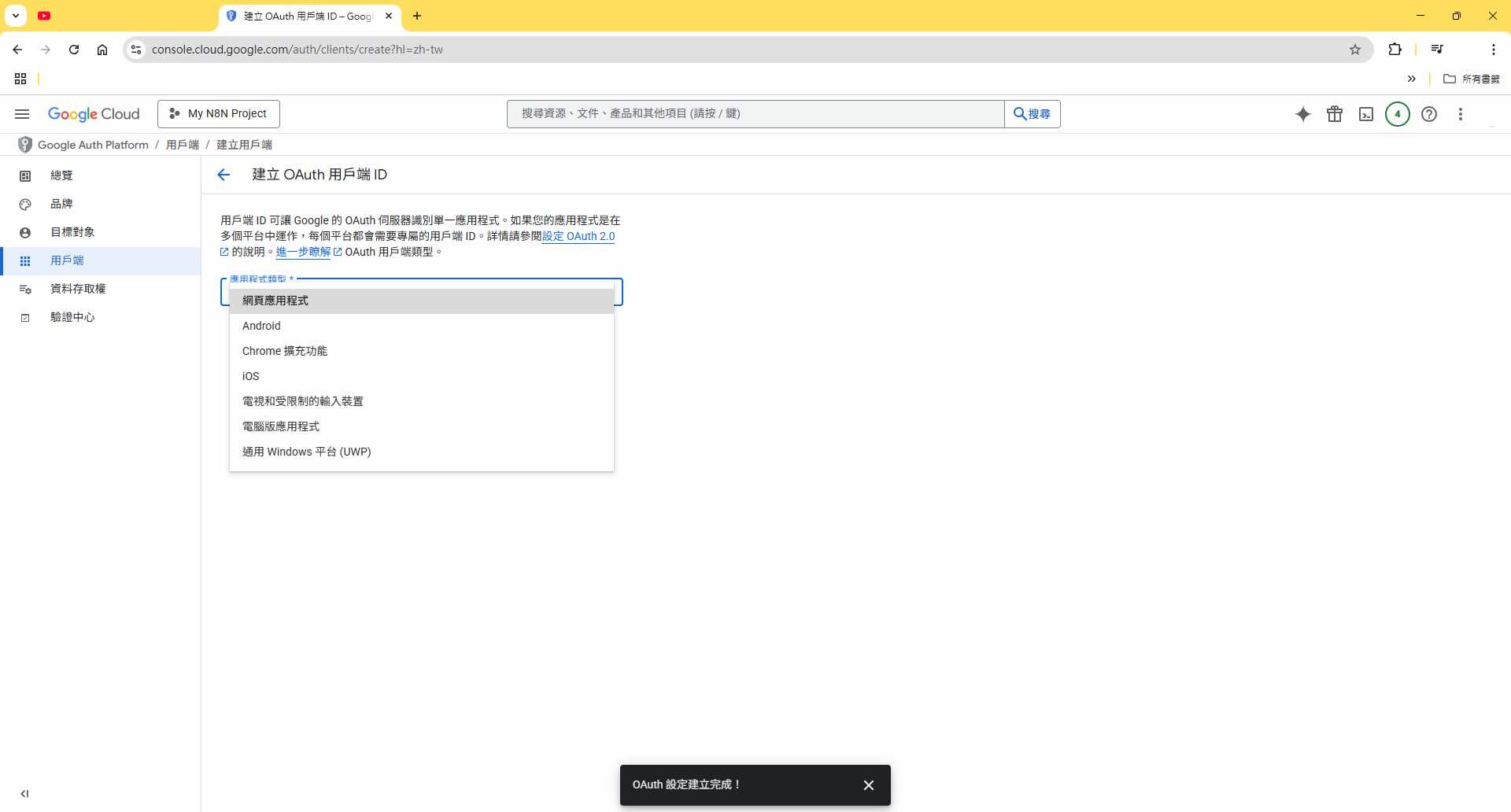Select iOS from the application type list
Viewport: 1511px width, 812px height.
click(x=250, y=376)
